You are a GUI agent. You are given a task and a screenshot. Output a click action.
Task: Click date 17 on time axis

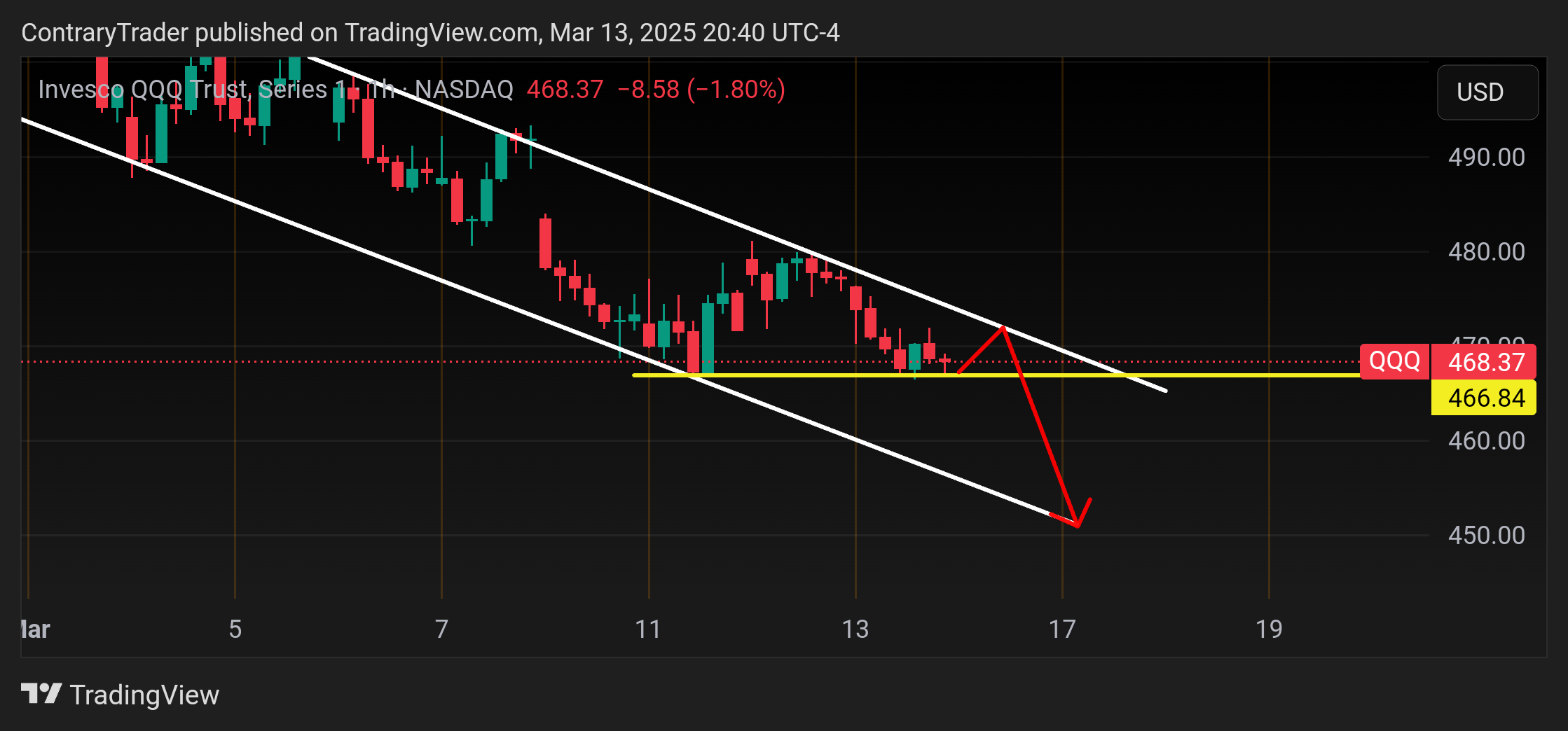click(x=1062, y=629)
